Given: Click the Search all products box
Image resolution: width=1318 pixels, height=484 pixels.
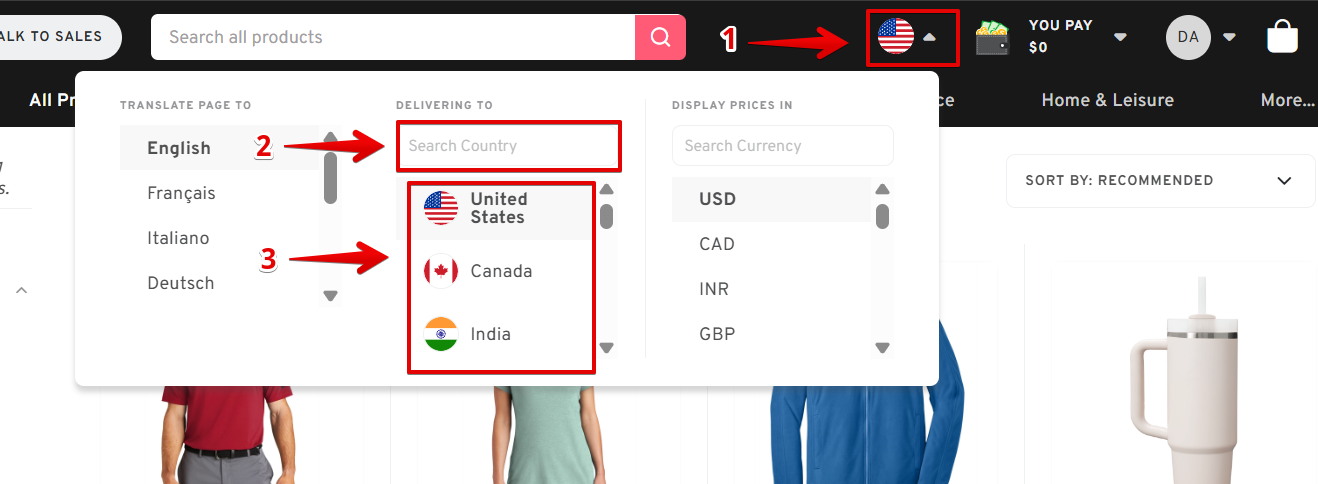Looking at the screenshot, I should pos(393,37).
